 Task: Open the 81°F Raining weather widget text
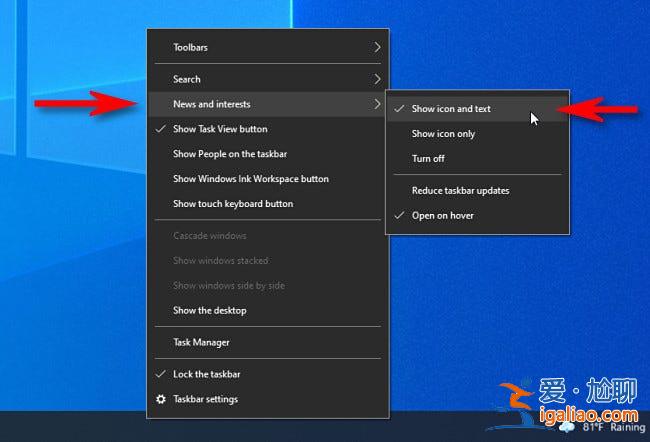(614, 427)
